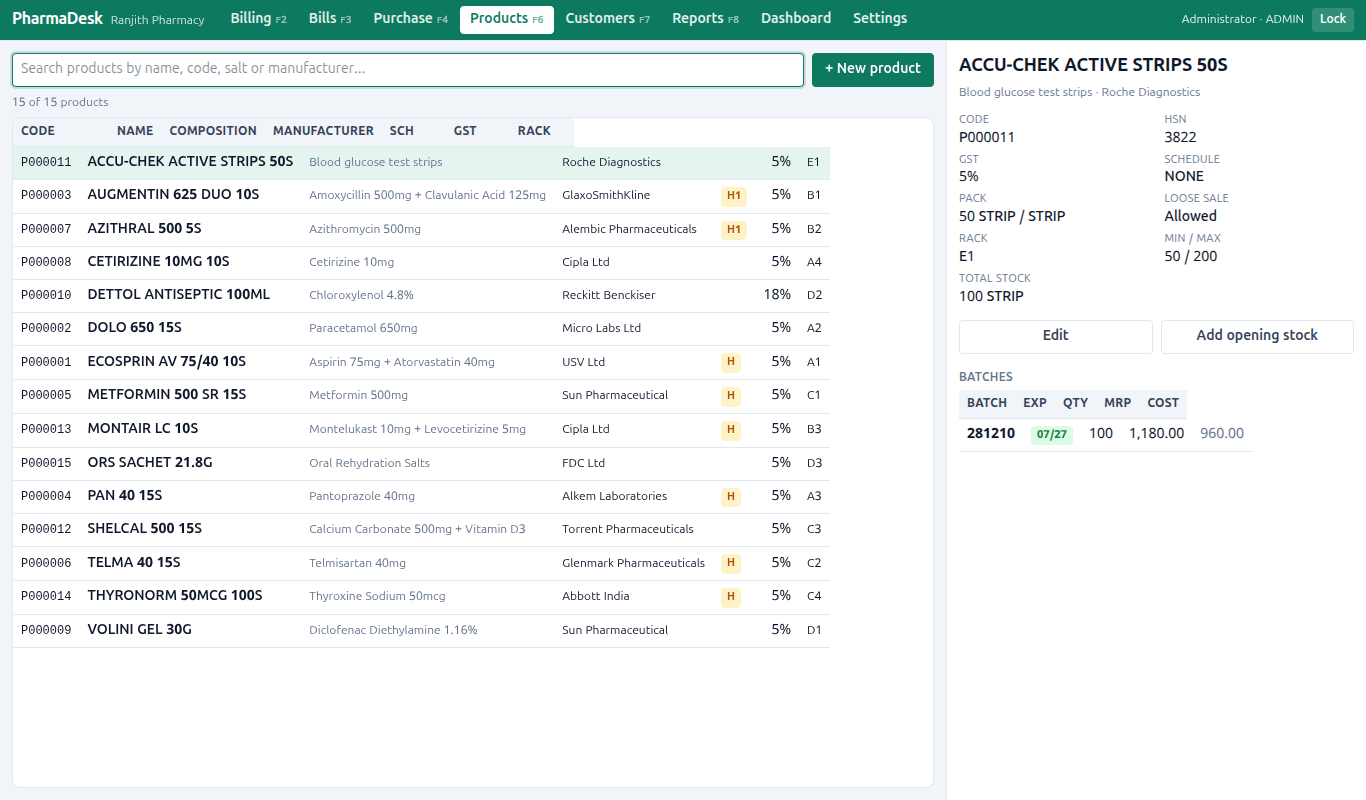Click the H schedule badge on THYRONORM
The width and height of the screenshot is (1366, 800).
pyautogui.click(x=731, y=597)
